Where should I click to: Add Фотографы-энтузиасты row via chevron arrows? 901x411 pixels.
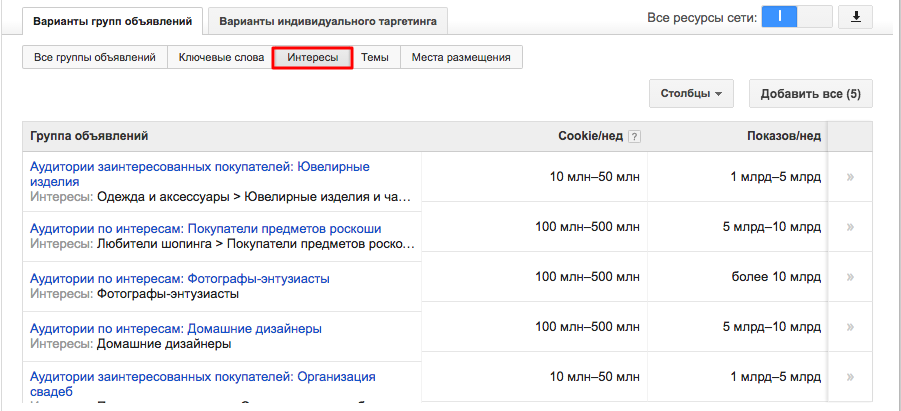pyautogui.click(x=850, y=277)
